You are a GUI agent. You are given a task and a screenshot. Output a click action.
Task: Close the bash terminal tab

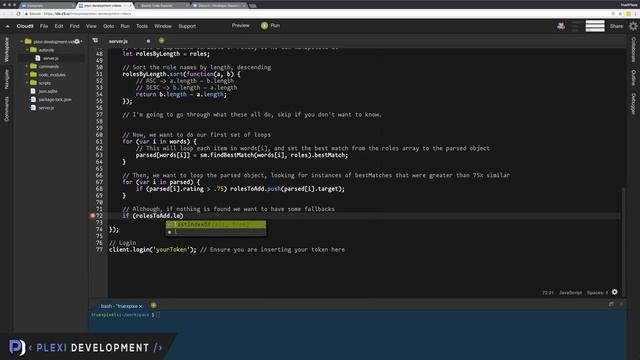pos(140,306)
